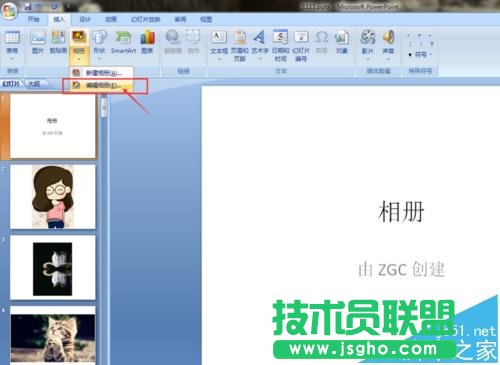
Task: Switch to the 设计 Design tab
Action: [85, 19]
